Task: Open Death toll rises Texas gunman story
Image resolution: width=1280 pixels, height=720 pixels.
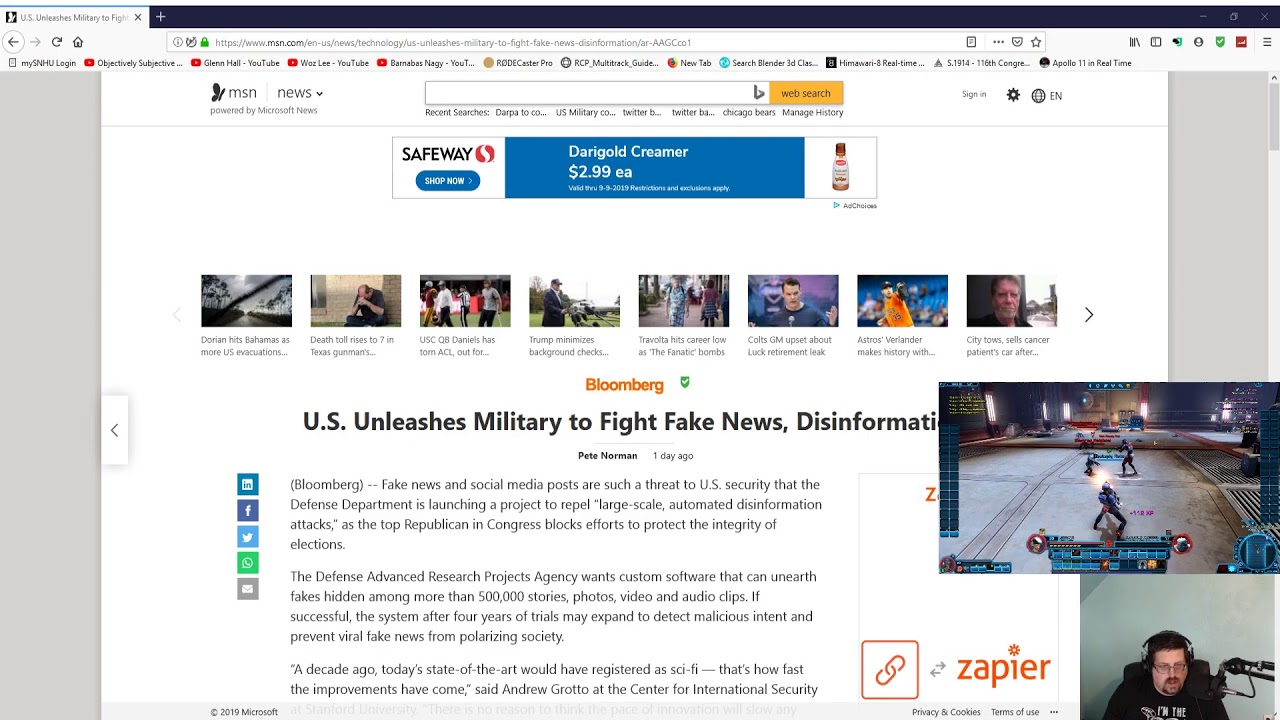Action: (x=355, y=300)
